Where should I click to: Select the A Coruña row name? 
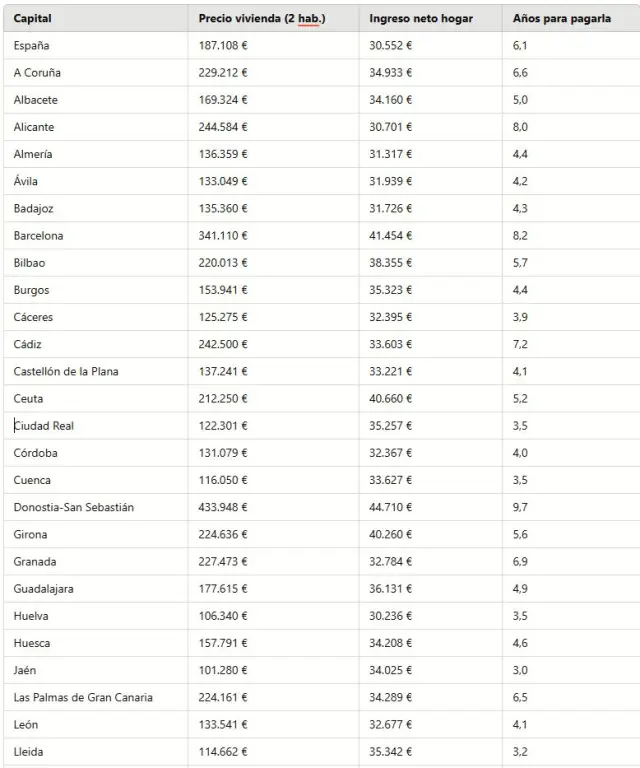pyautogui.click(x=37, y=73)
